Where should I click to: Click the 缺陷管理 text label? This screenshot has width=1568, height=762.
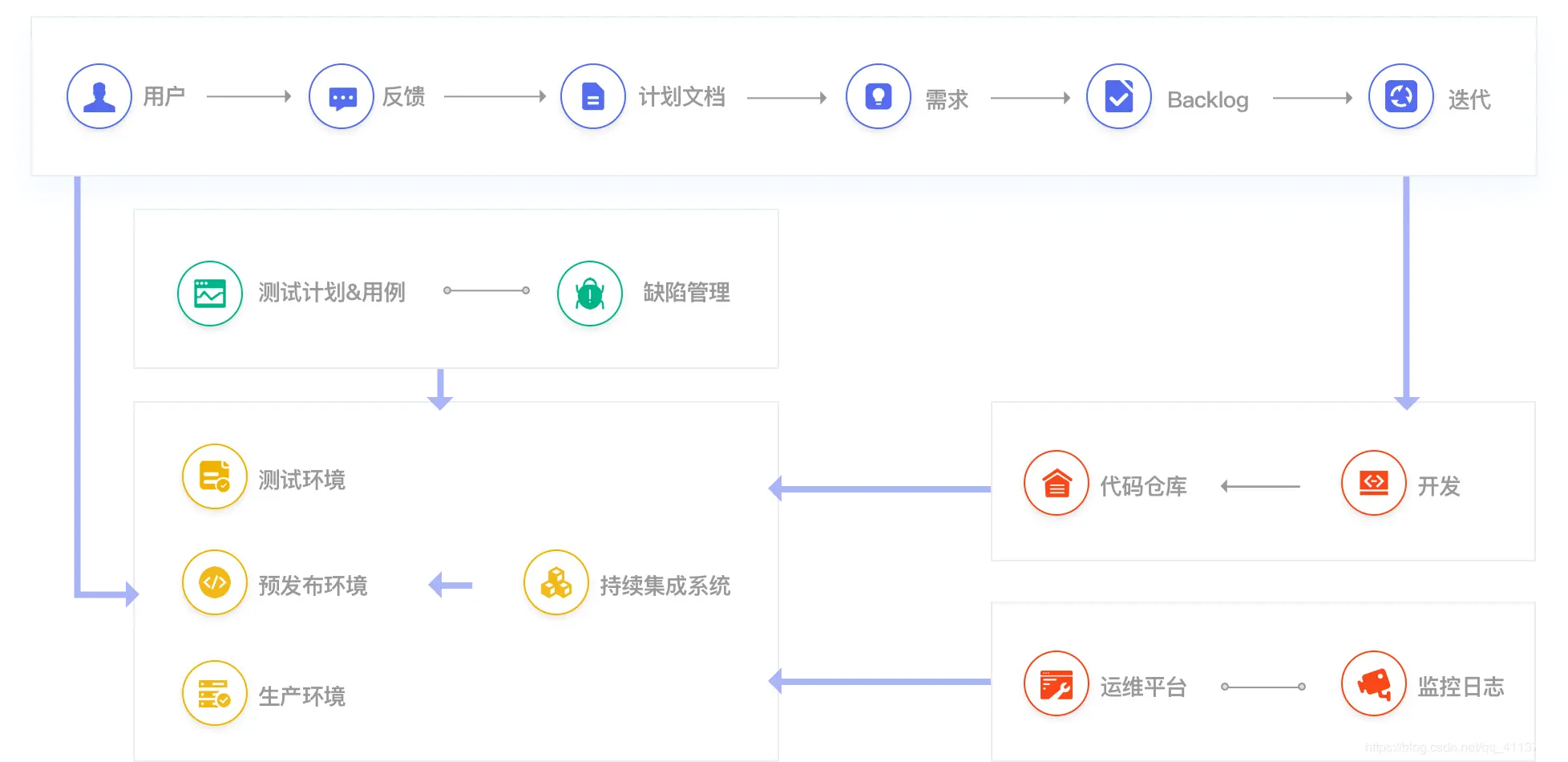(x=686, y=294)
